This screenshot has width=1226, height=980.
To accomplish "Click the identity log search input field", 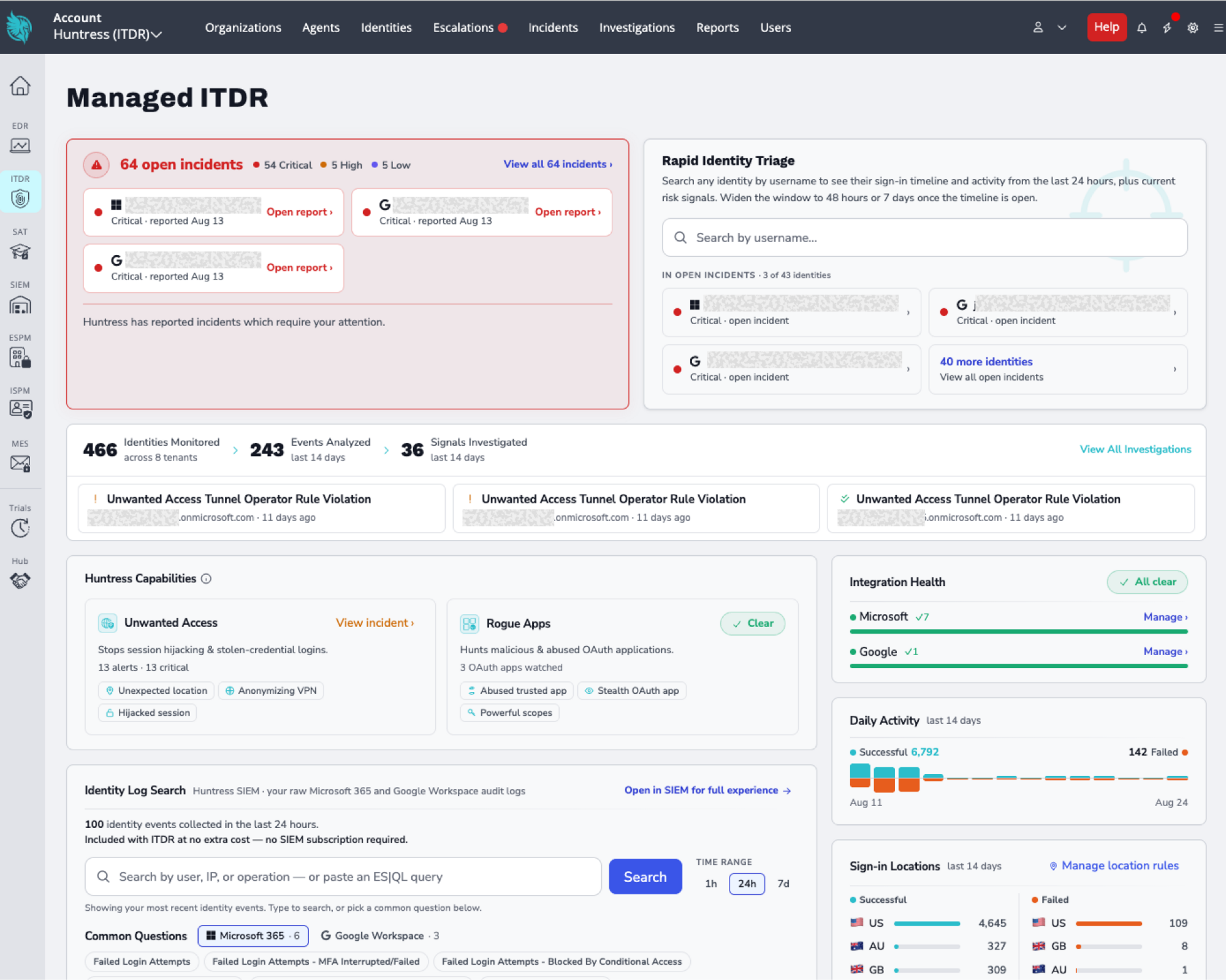I will coord(343,877).
